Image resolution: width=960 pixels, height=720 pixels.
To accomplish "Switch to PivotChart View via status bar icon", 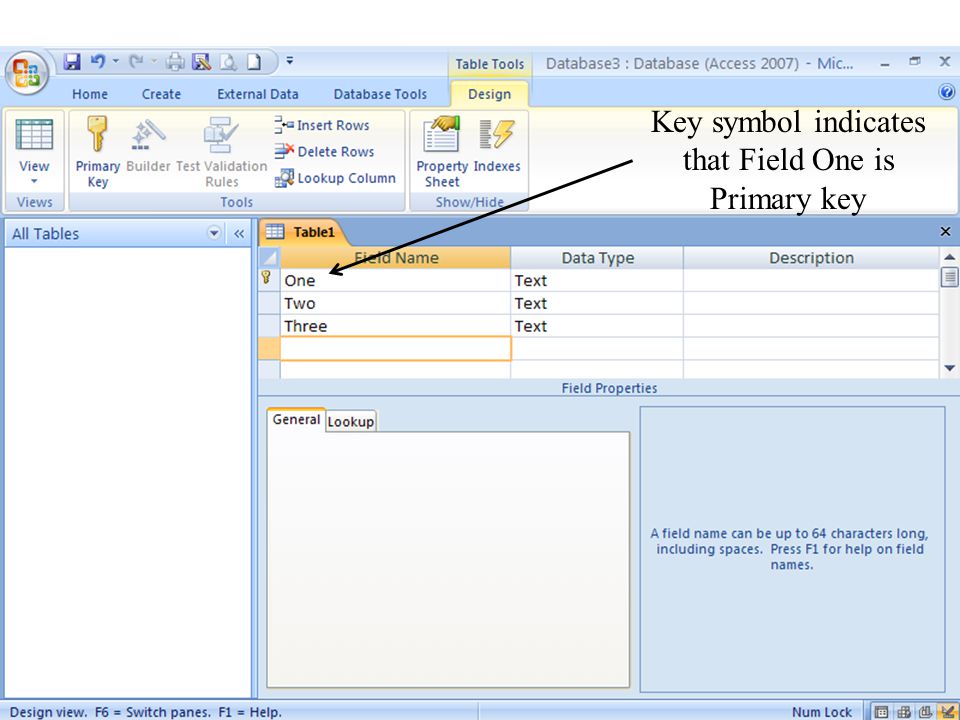I will (x=925, y=711).
